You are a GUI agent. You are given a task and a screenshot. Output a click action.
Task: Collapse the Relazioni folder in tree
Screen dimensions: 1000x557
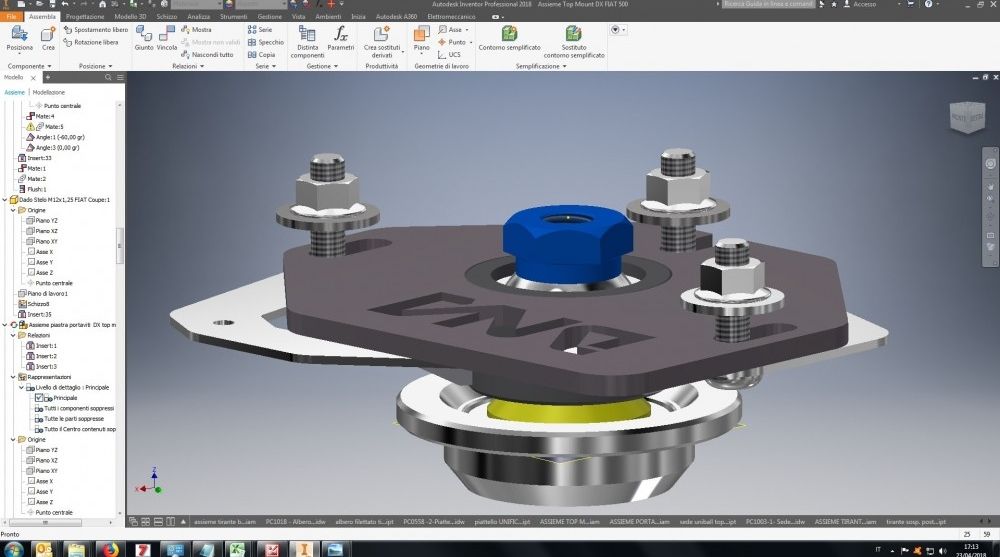13,335
